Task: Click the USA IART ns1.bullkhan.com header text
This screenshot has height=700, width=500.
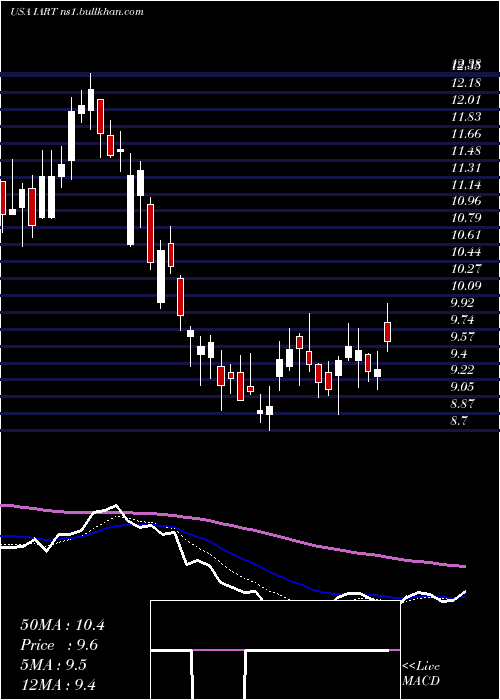Action: (77, 12)
